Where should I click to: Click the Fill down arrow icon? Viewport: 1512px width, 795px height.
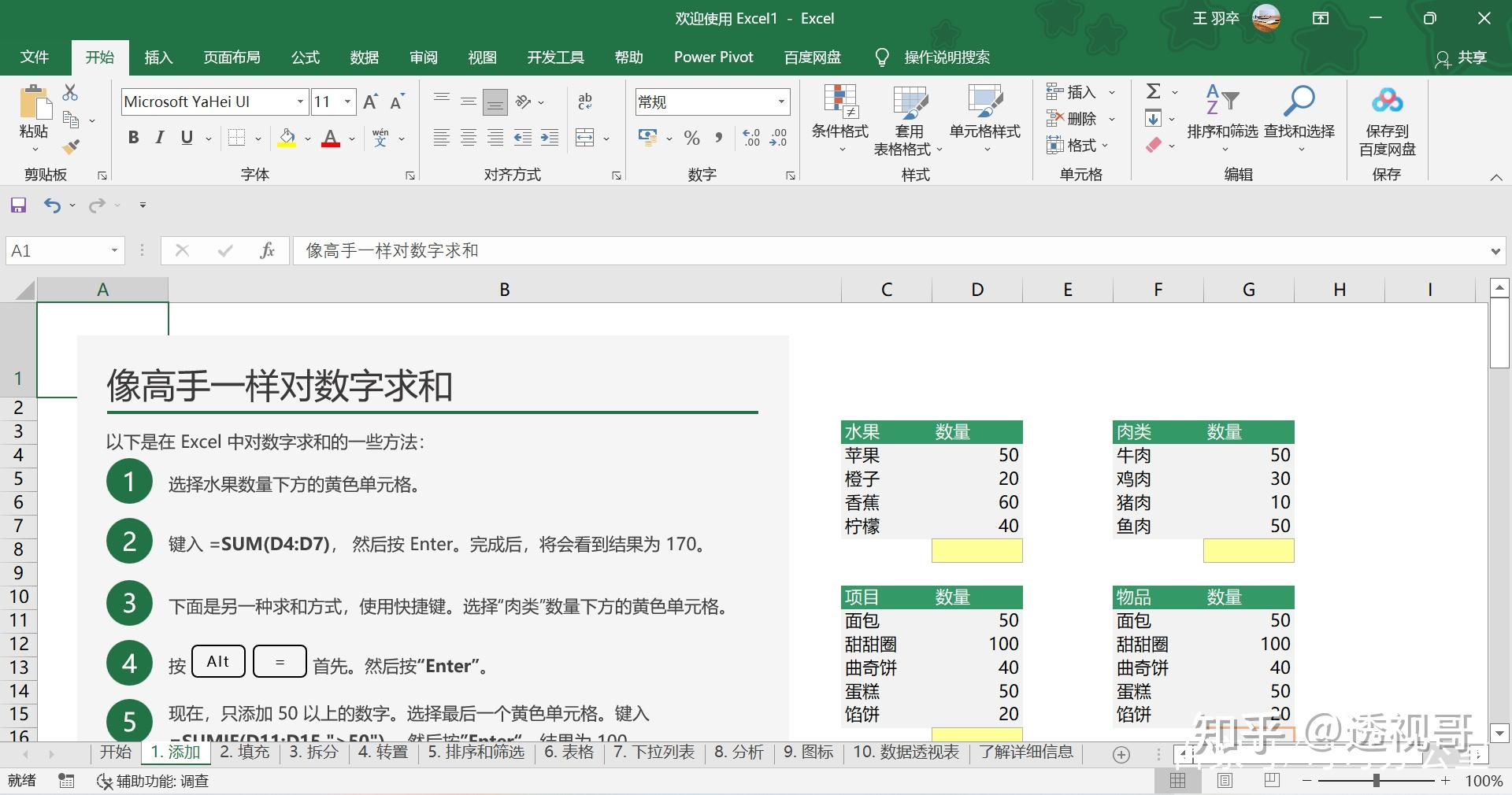pos(1154,119)
